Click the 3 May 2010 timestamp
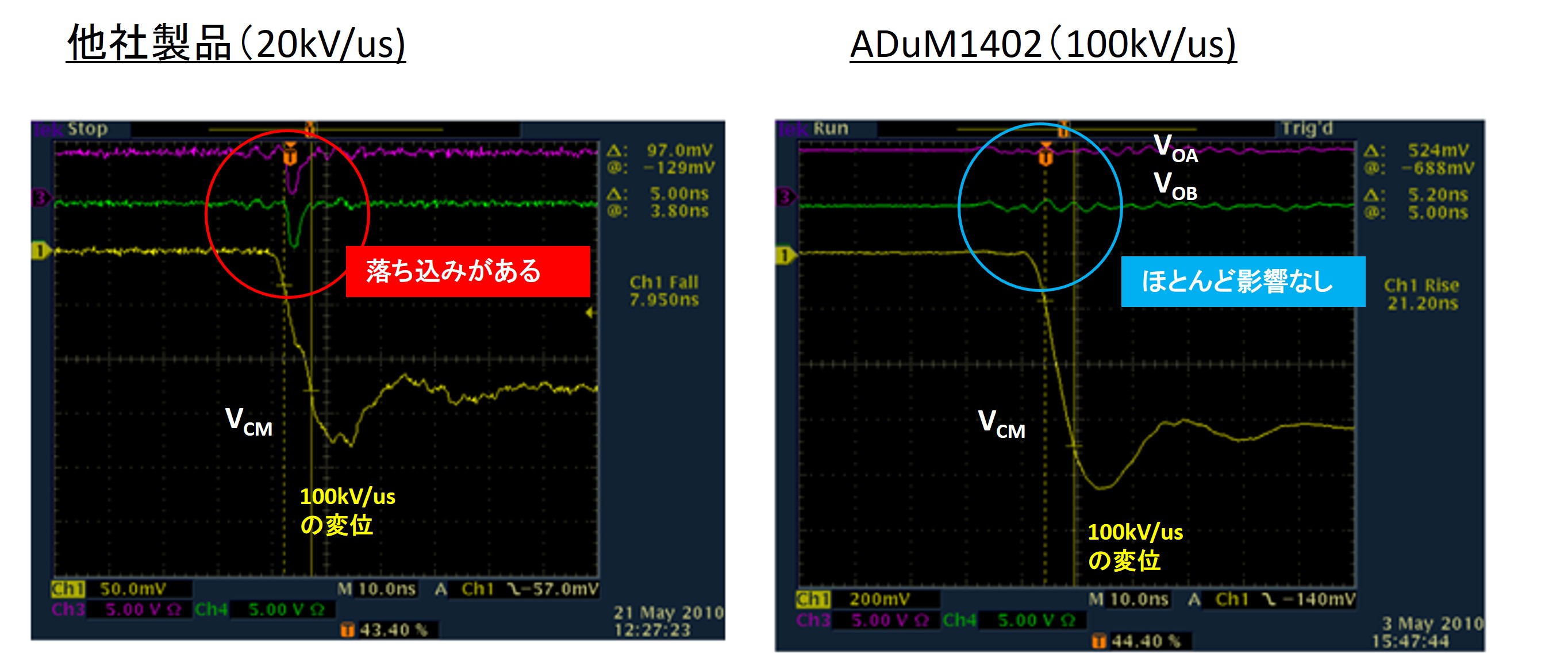This screenshot has width=1568, height=654. click(1428, 632)
